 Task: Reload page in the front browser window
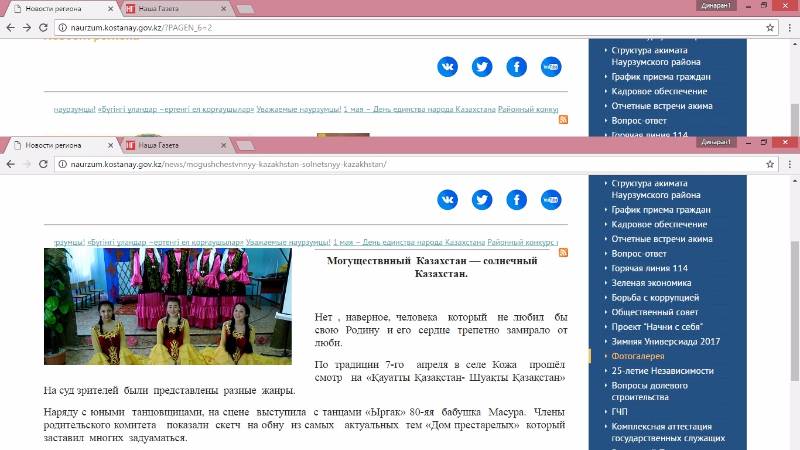(43, 164)
